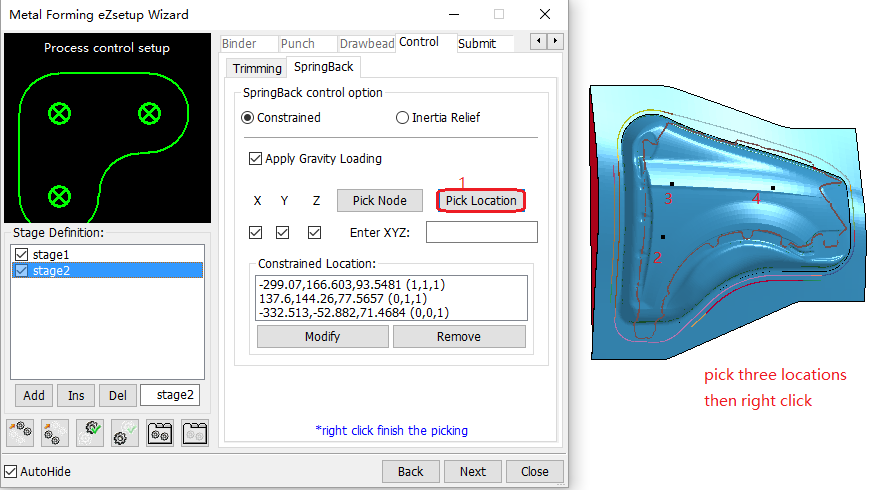Select the SpringBack sub-tab
Screen dimensions: 871x490
[x=323, y=67]
